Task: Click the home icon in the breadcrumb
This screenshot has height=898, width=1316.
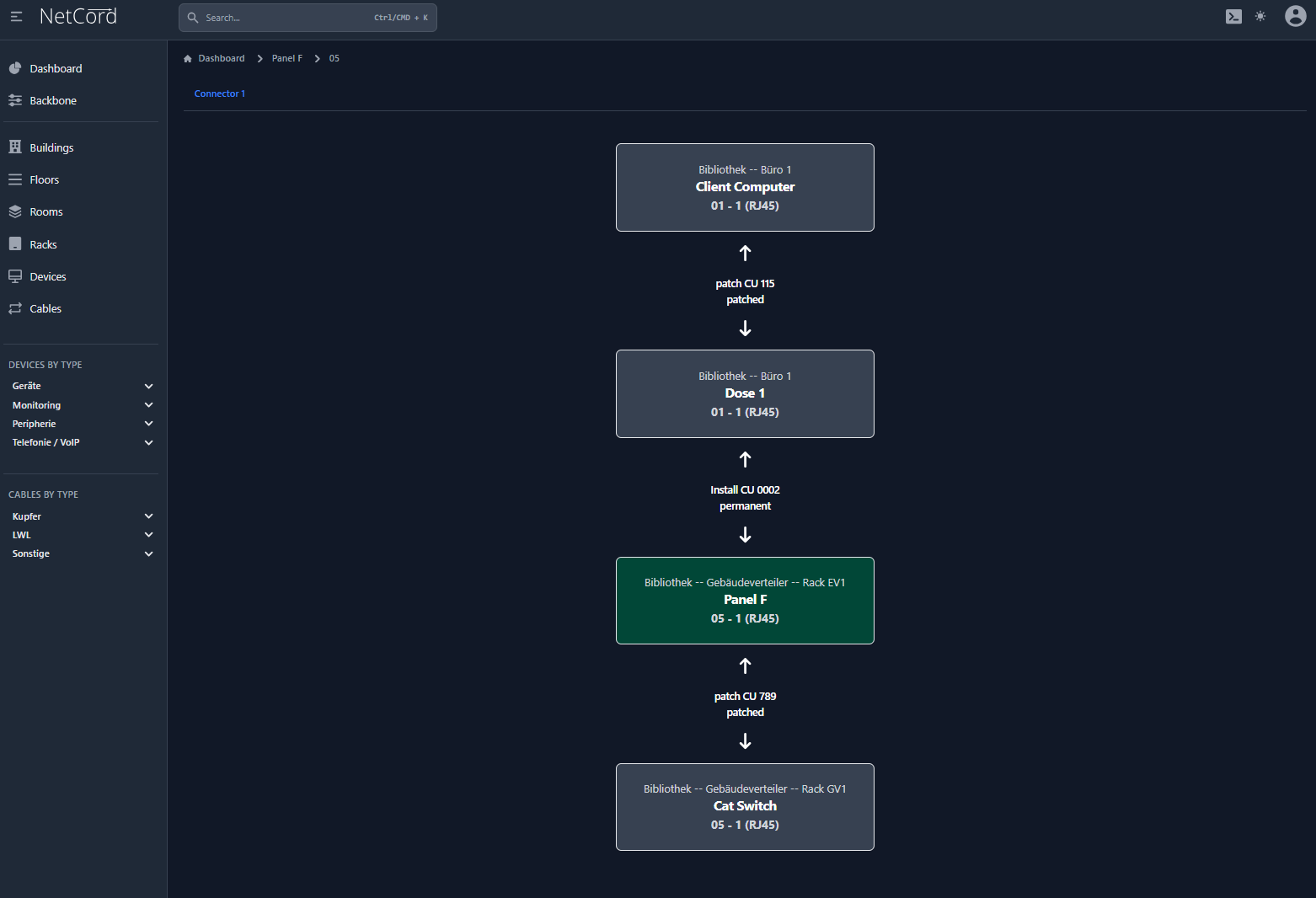Action: [188, 59]
